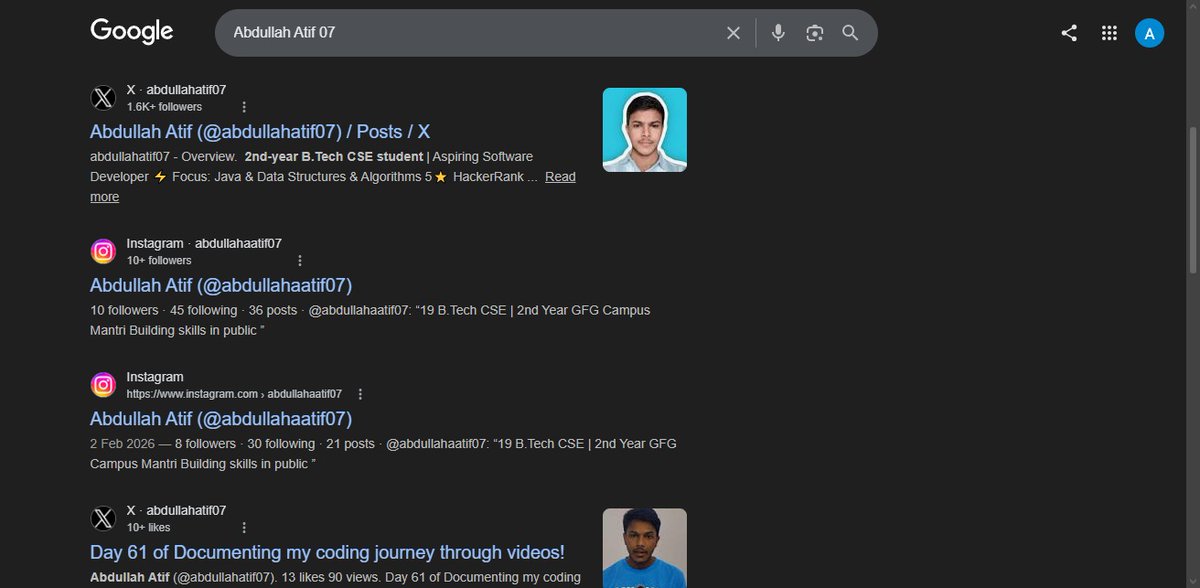Open Day 61 video thumbnail
This screenshot has width=1200, height=588.
tap(644, 548)
